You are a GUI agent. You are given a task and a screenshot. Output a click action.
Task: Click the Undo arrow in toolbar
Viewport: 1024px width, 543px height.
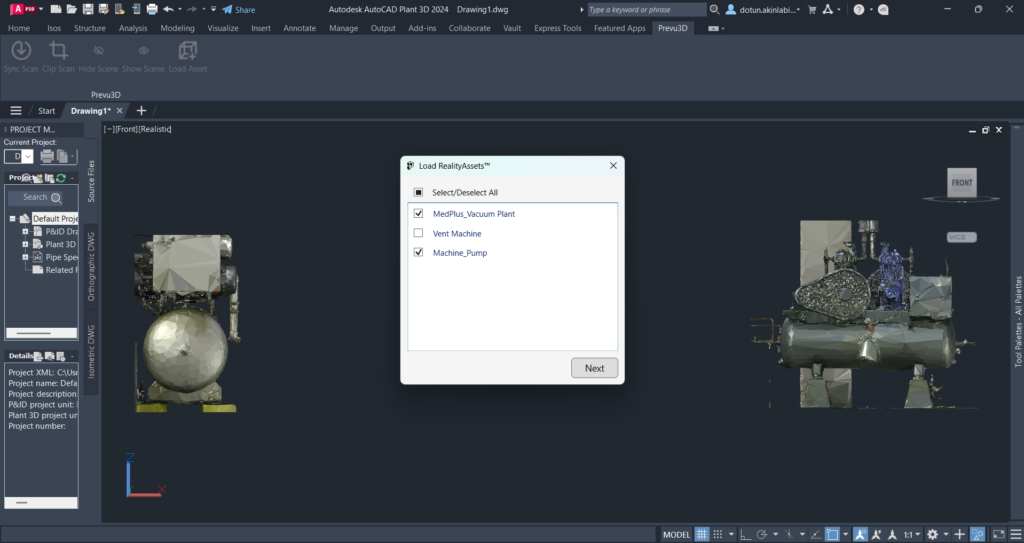pos(168,9)
